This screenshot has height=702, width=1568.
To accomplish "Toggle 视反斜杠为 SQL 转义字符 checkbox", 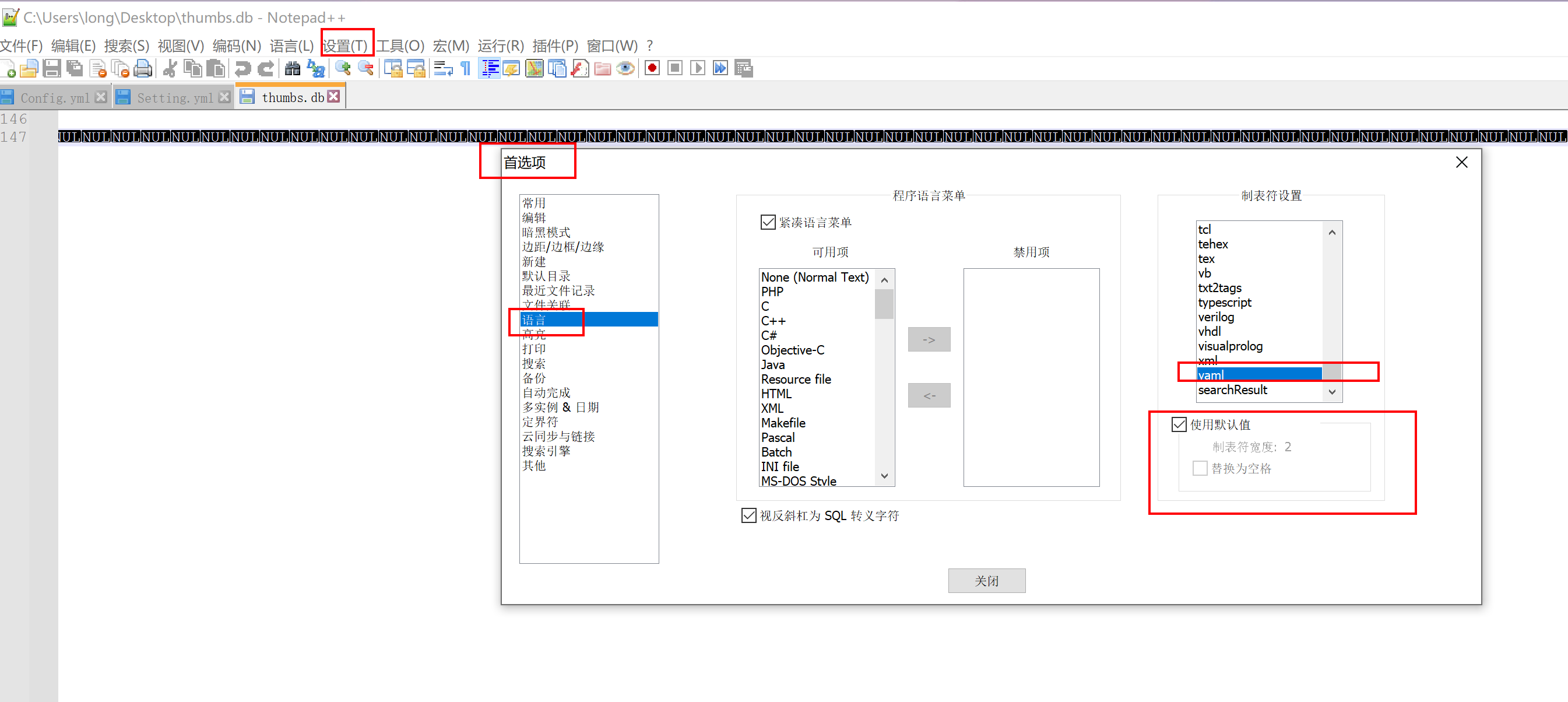I will coord(749,515).
